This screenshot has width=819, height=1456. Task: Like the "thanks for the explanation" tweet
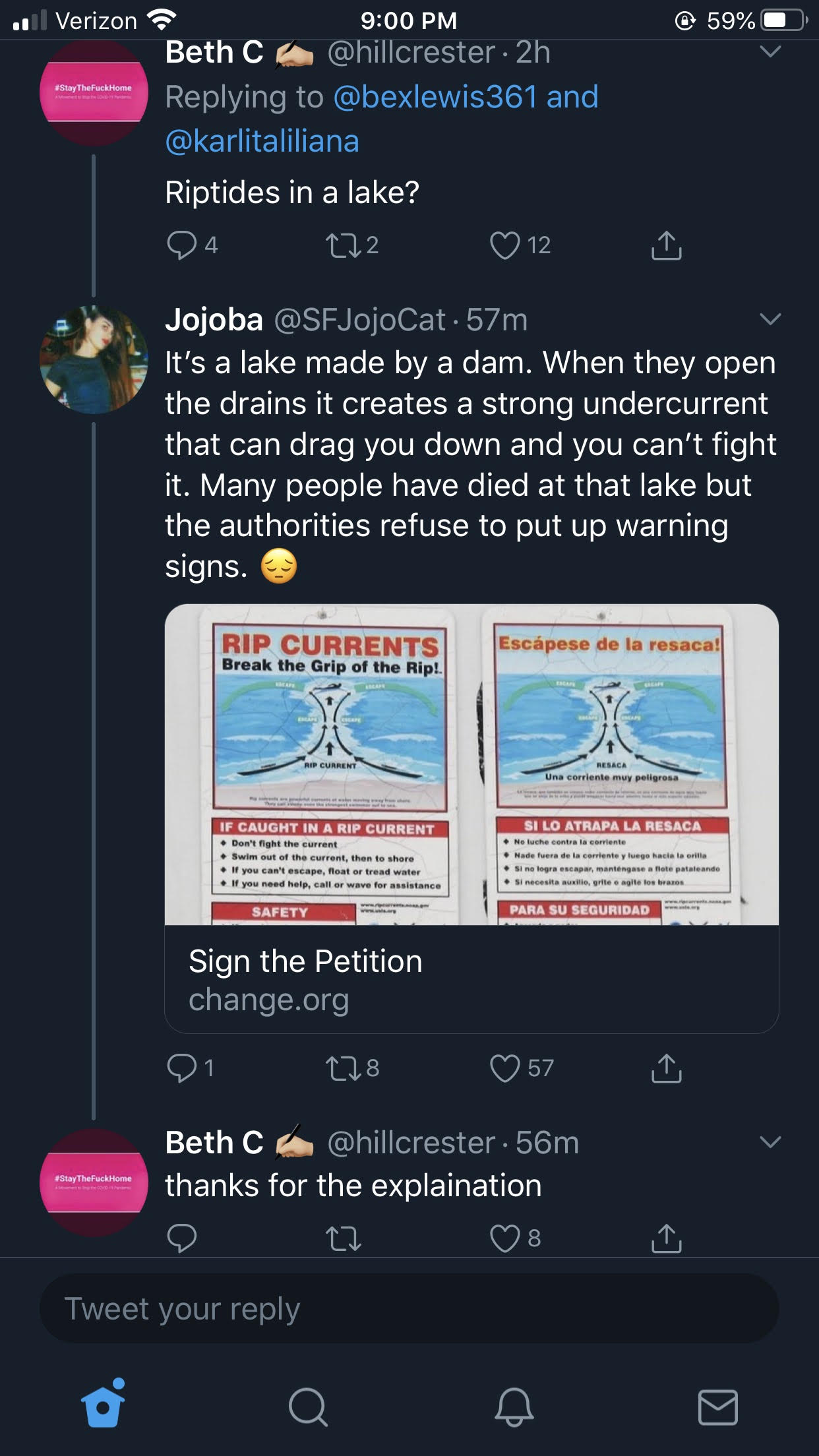point(505,1238)
